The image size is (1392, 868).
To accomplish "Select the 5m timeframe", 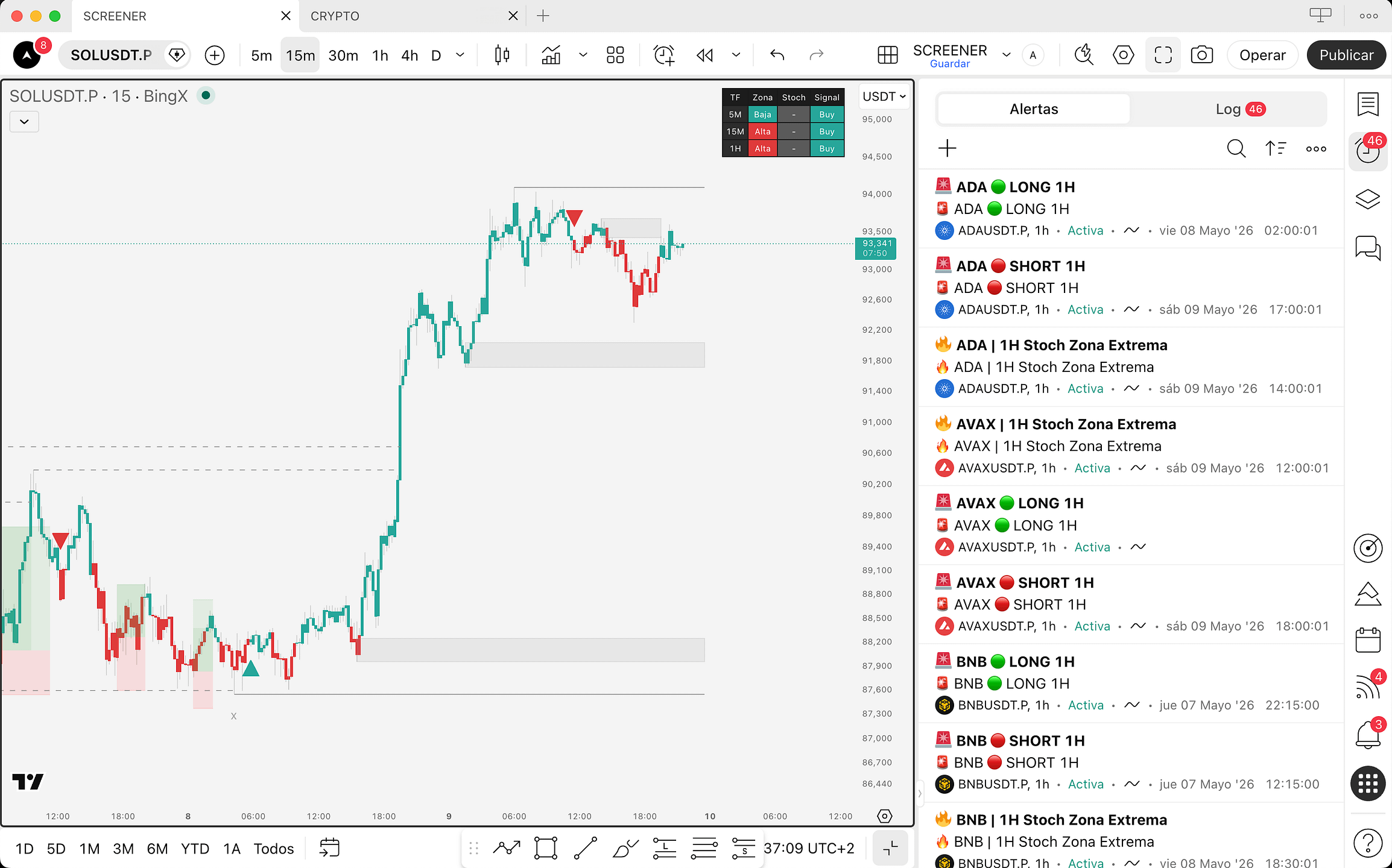I will (261, 55).
